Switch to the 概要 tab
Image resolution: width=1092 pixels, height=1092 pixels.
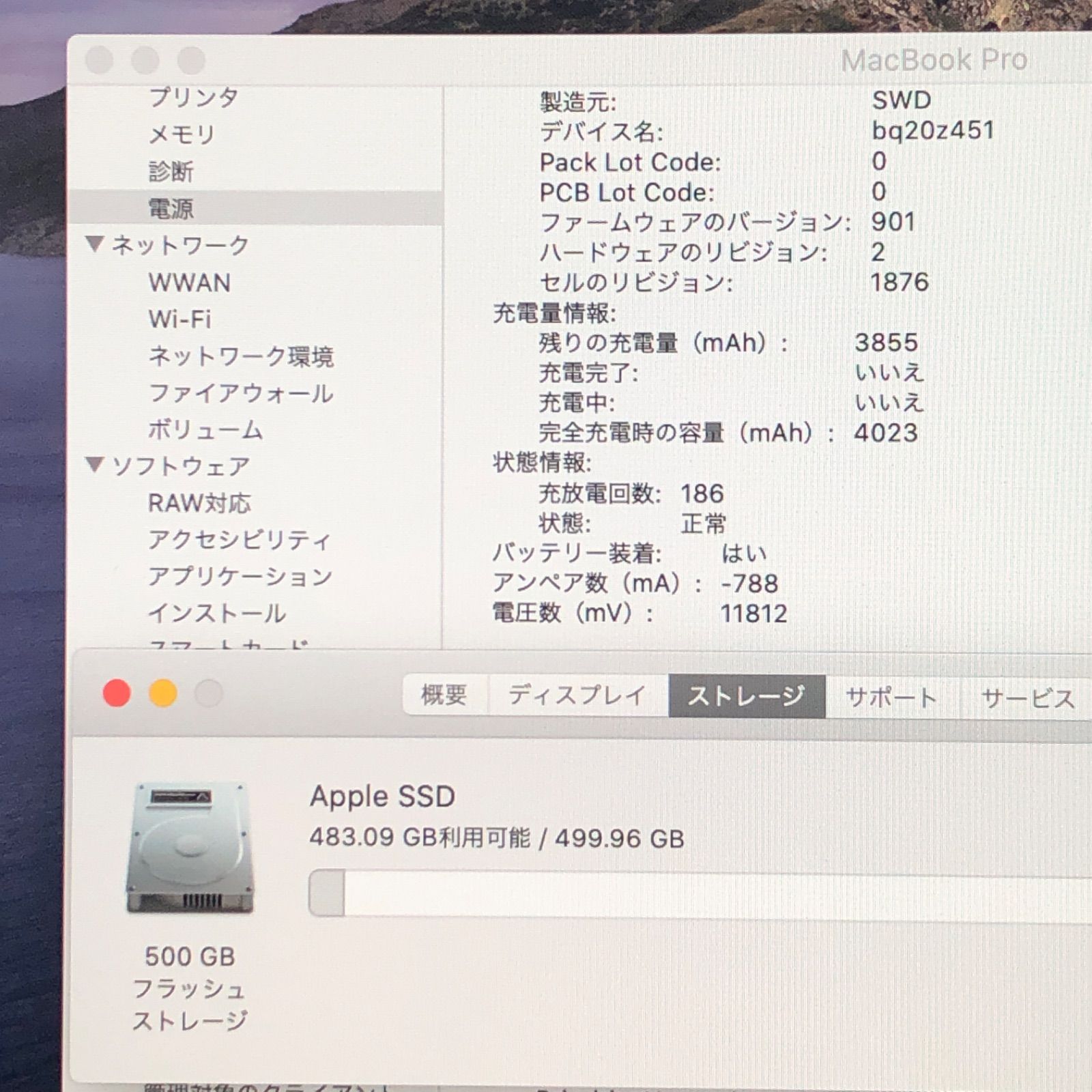click(x=444, y=695)
